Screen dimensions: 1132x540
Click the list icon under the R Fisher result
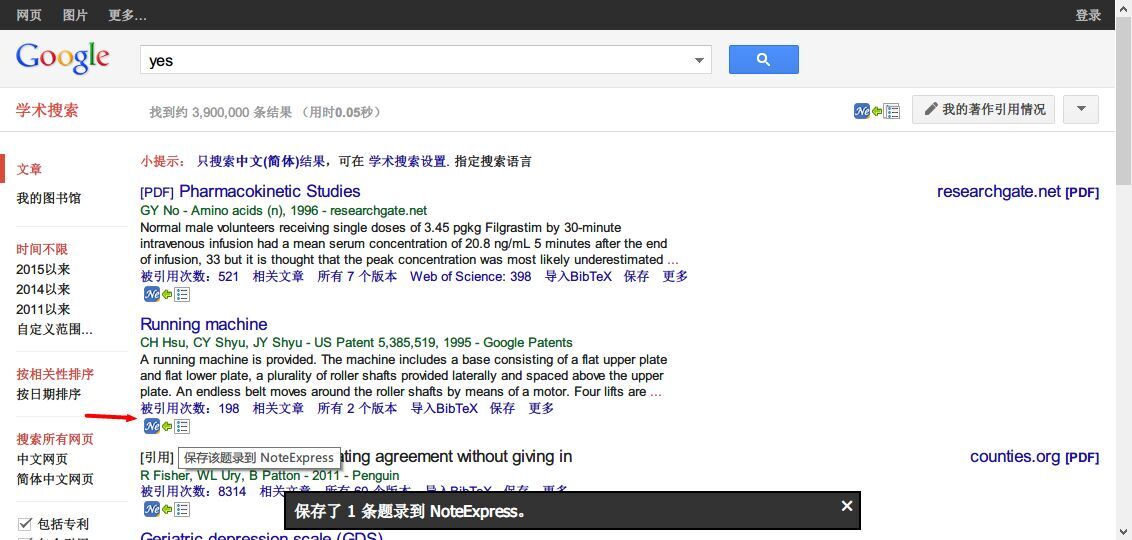[182, 510]
